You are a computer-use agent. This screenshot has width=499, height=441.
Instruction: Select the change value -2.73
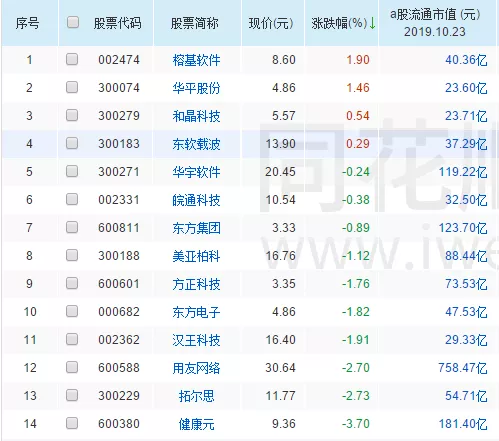pos(356,396)
